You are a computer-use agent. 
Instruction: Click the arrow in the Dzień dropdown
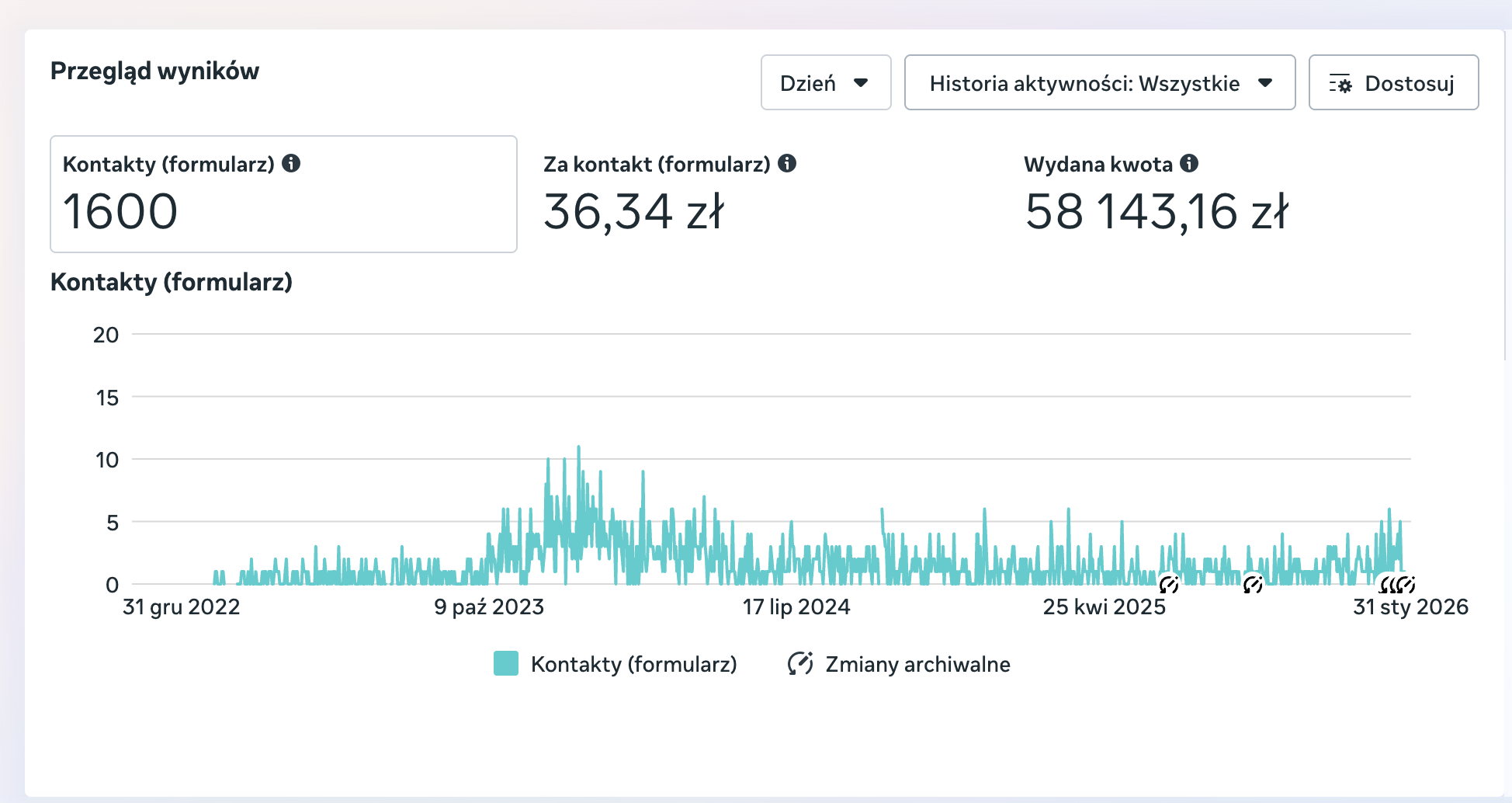point(861,83)
